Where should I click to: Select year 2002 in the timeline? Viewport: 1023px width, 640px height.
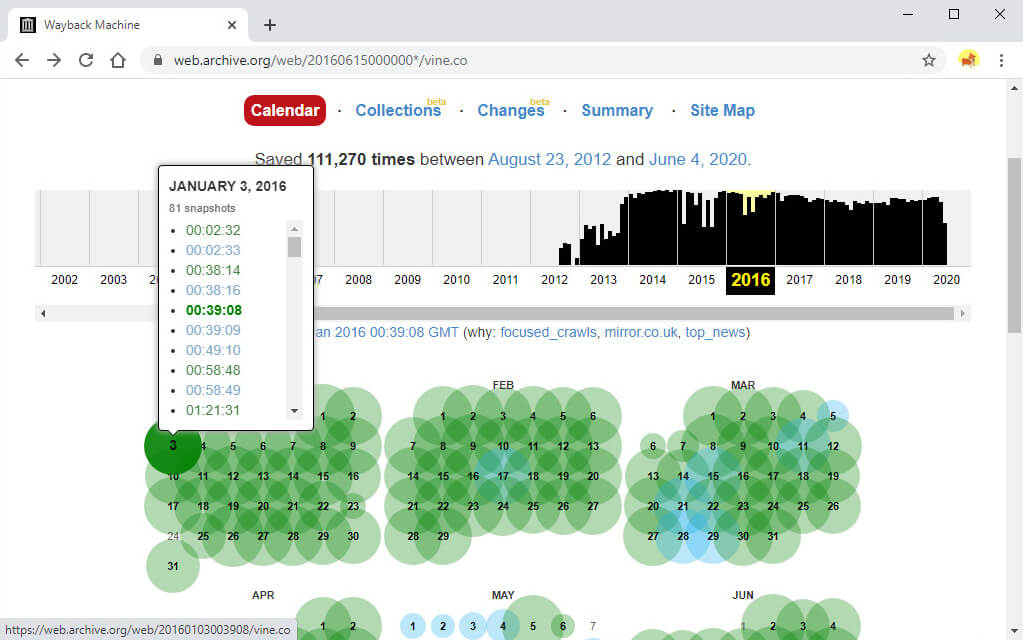(x=65, y=280)
